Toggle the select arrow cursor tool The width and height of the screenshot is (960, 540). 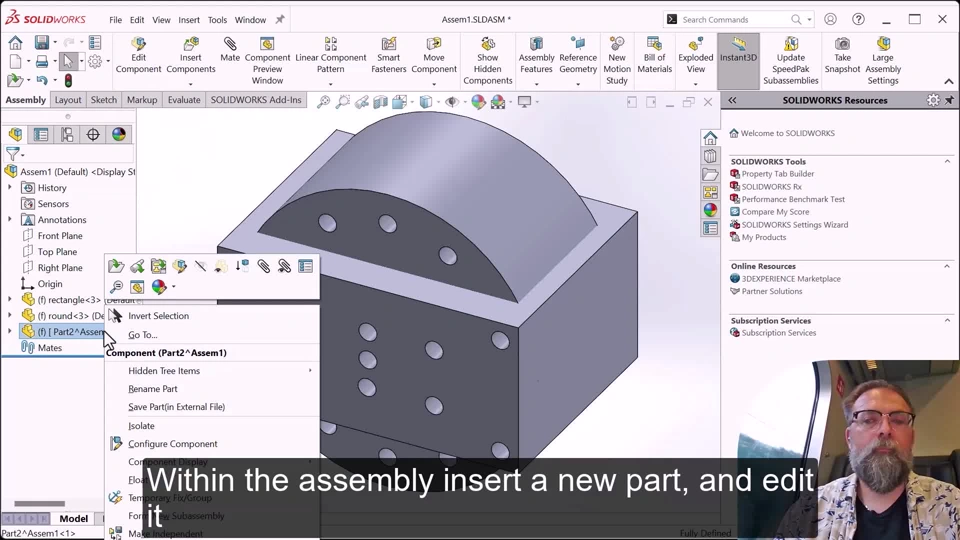click(x=68, y=61)
